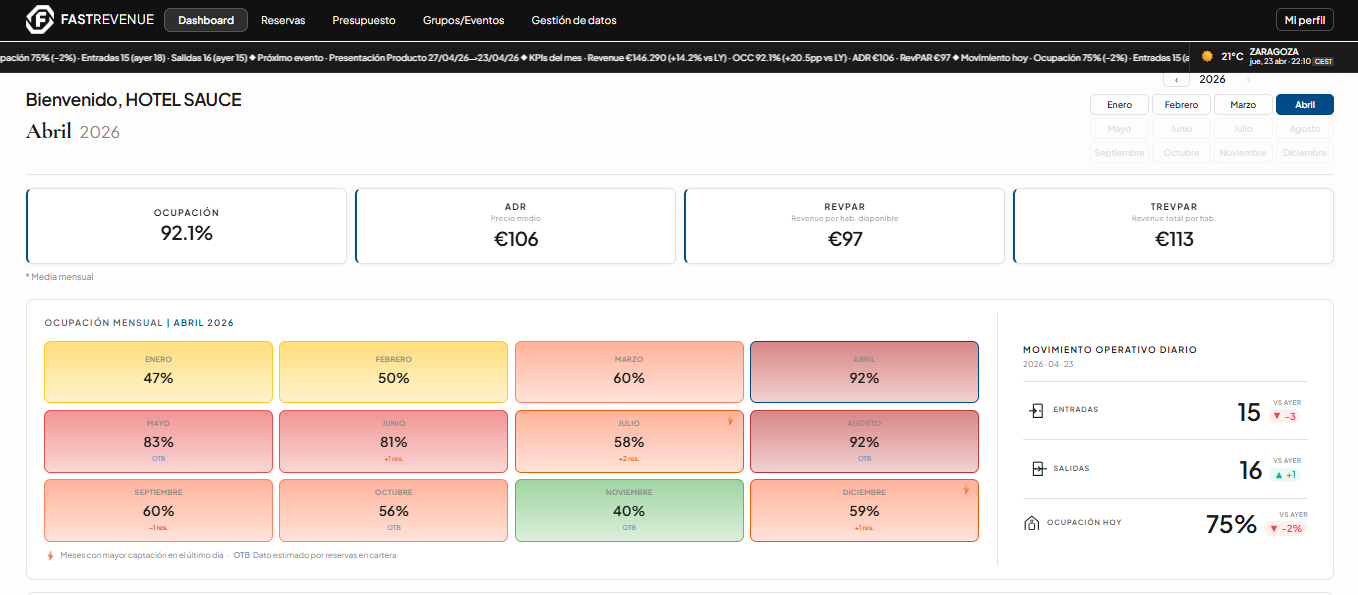Click the scrolling KPI news ticker

[593, 58]
